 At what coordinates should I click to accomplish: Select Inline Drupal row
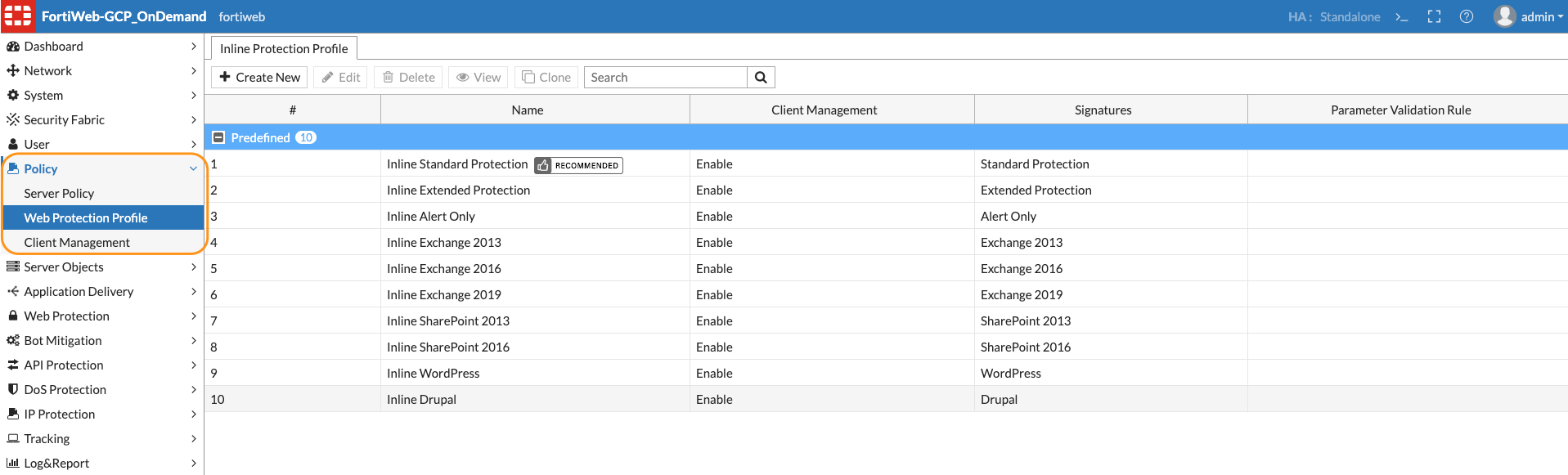click(886, 400)
